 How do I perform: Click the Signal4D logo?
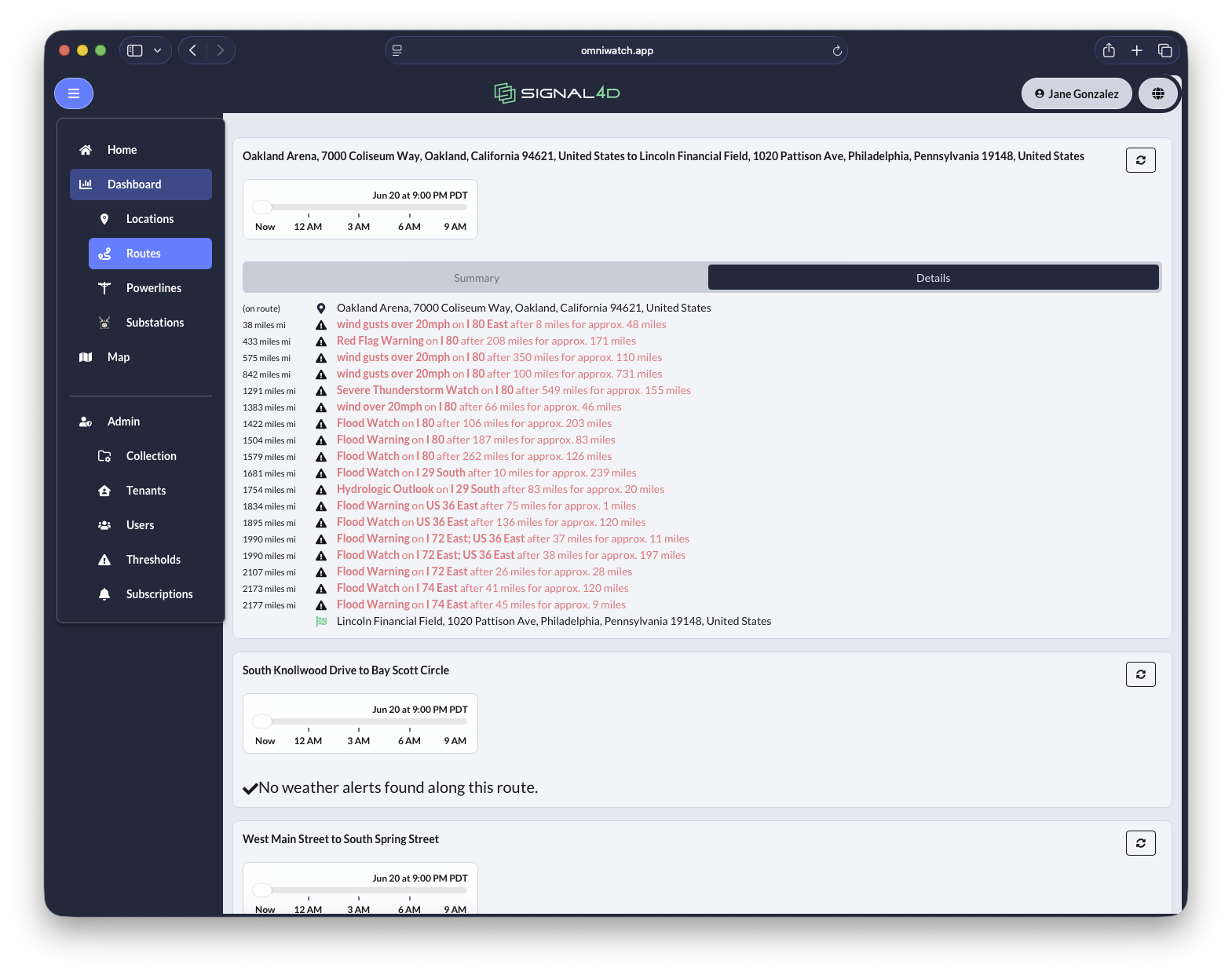557,93
